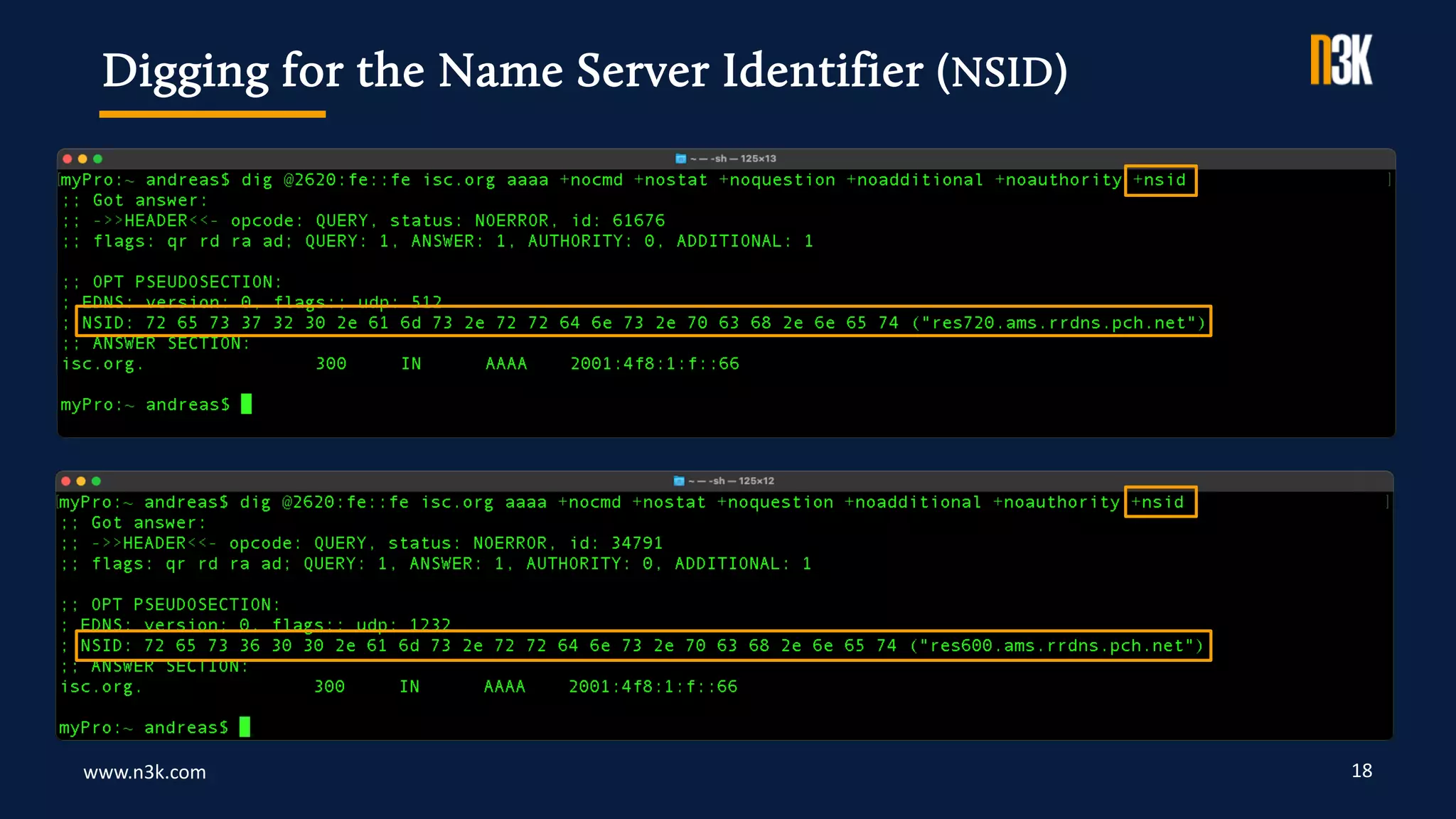Close the upper terminal window with red button
Viewport: 1456px width, 819px height.
tap(68, 159)
